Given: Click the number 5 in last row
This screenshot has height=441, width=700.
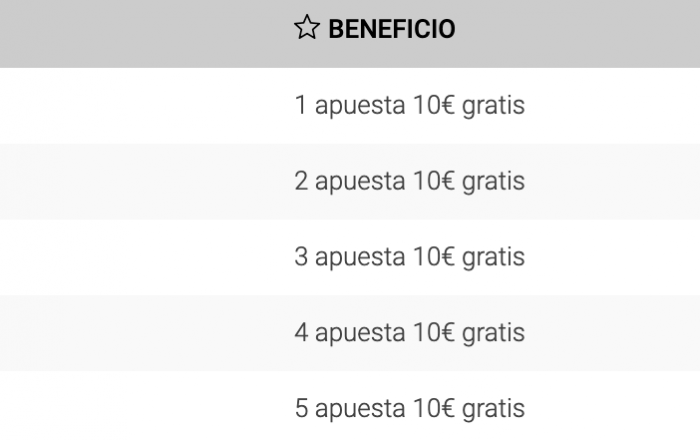Looking at the screenshot, I should (301, 408).
